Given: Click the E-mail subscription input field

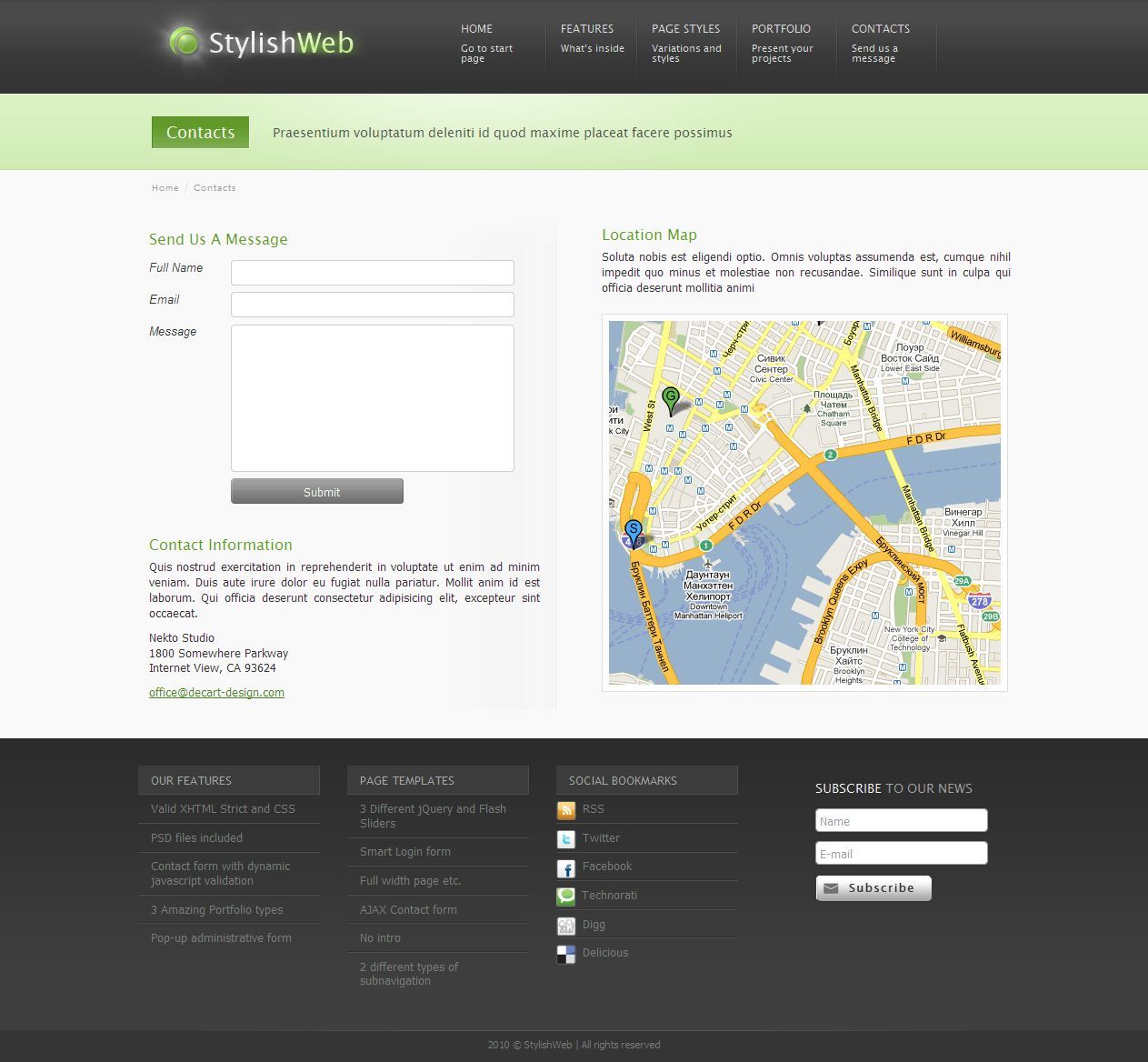Looking at the screenshot, I should [x=900, y=853].
